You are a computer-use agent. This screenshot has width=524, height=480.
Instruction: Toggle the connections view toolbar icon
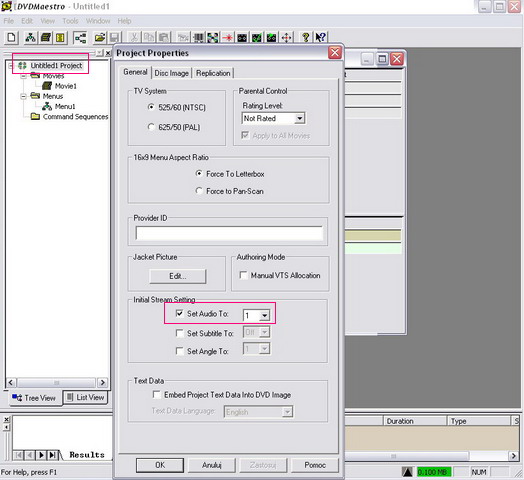coord(80,37)
